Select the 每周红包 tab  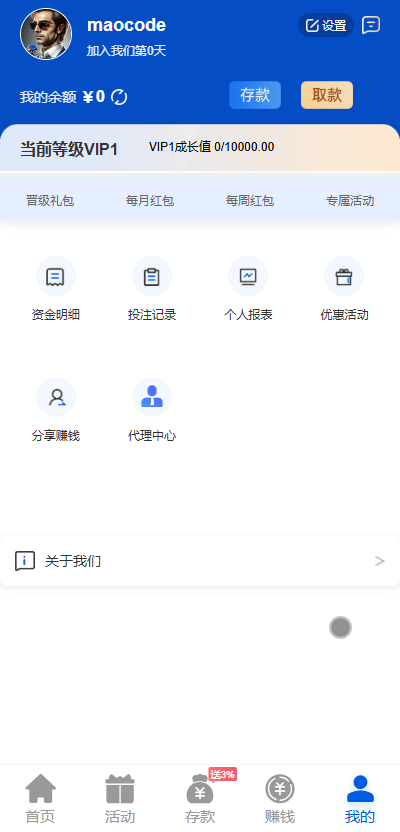click(x=250, y=201)
